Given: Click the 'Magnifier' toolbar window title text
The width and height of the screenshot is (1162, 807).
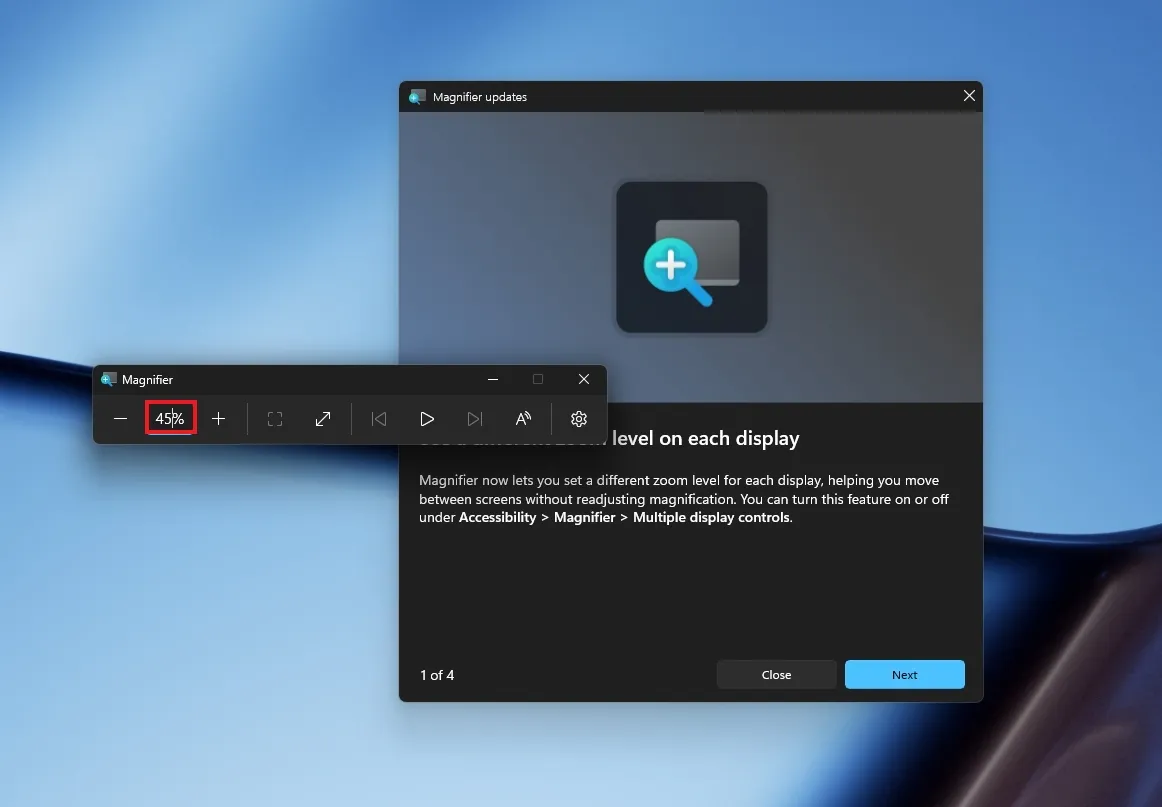Looking at the screenshot, I should tap(147, 379).
